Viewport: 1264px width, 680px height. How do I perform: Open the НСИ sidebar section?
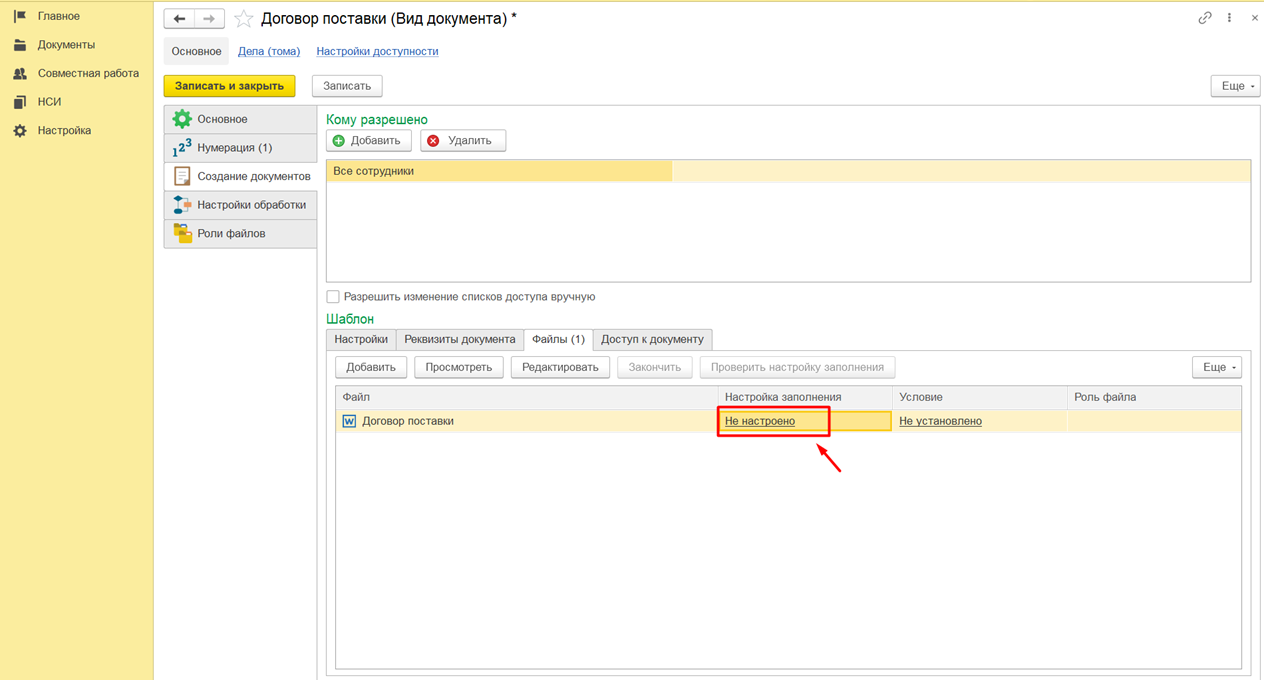[49, 102]
